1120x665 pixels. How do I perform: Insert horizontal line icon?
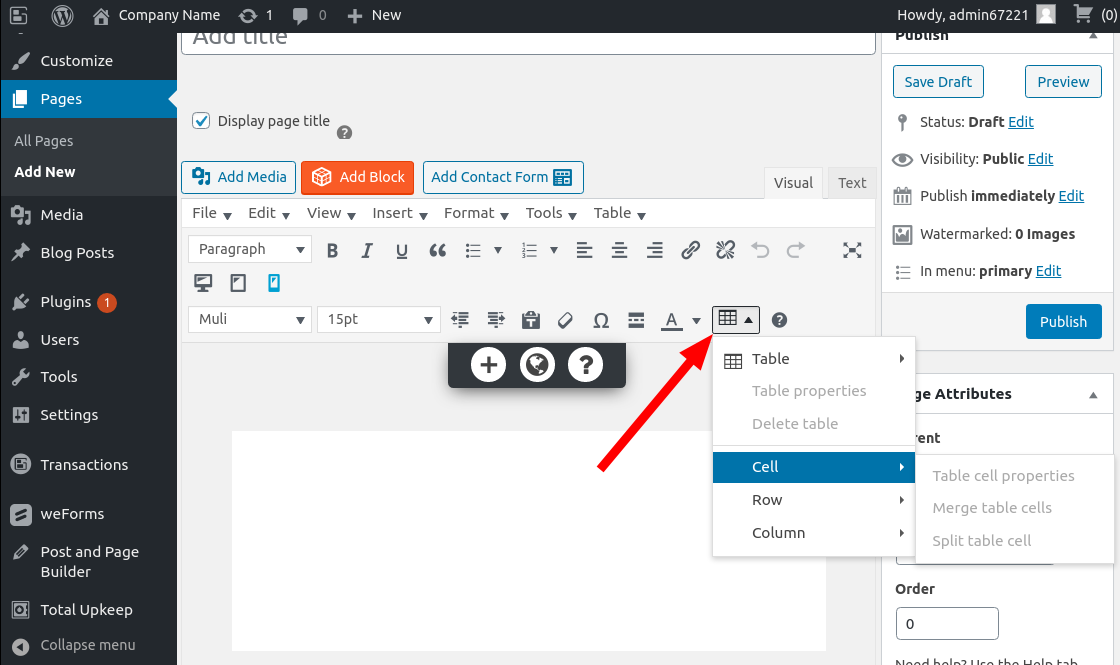pos(636,320)
